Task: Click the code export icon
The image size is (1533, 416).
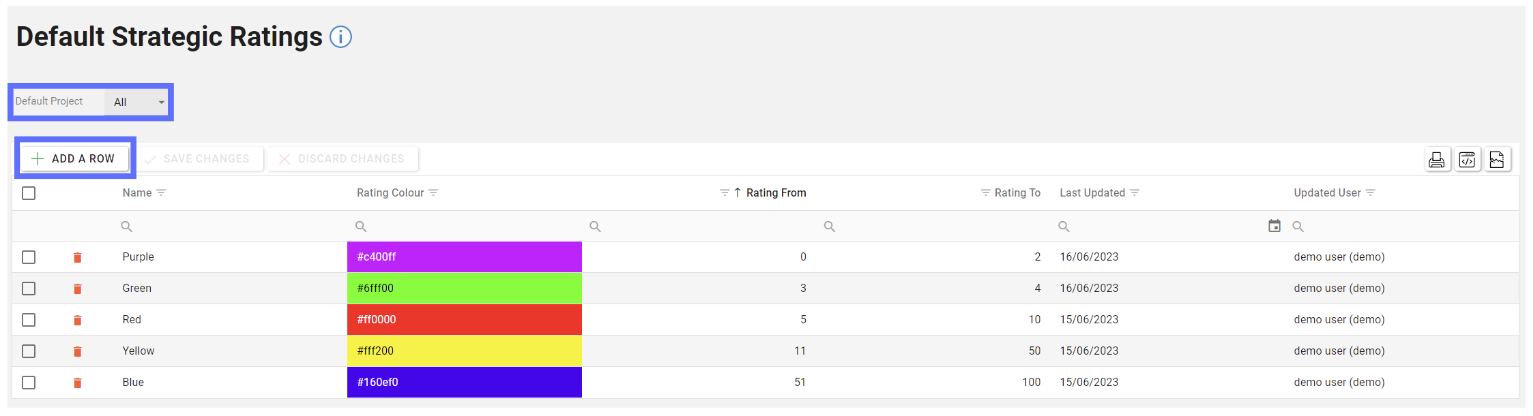Action: [x=1467, y=160]
